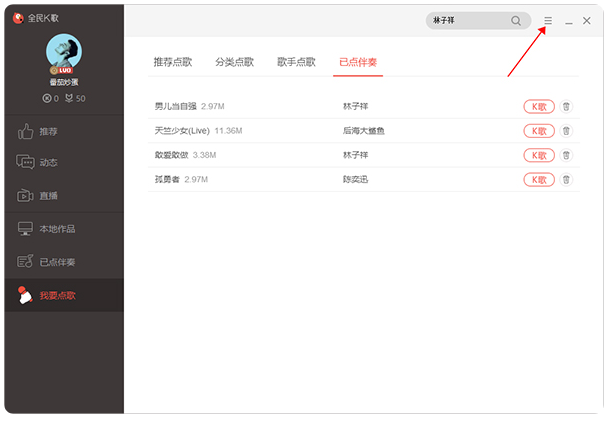This screenshot has height=421, width=613.
Task: Click the microphone 我要点歌 icon
Action: point(25,295)
